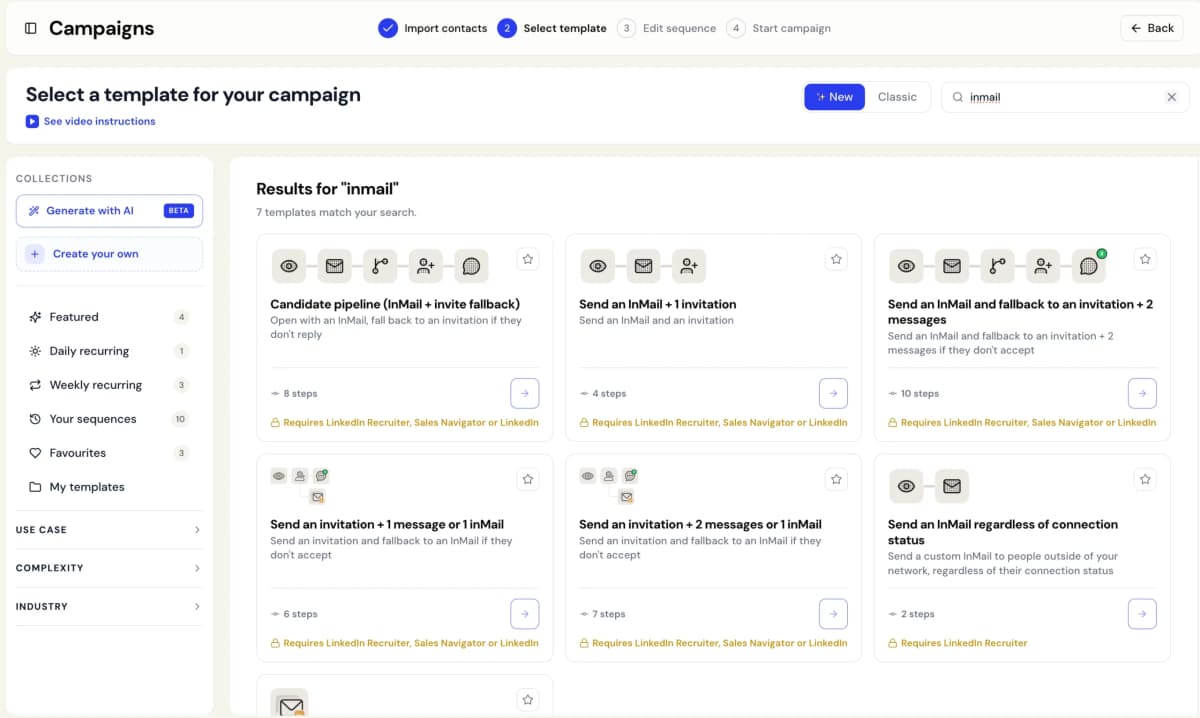The width and height of the screenshot is (1200, 718).
Task: Clear the inmail search with the X icon
Action: [1172, 97]
